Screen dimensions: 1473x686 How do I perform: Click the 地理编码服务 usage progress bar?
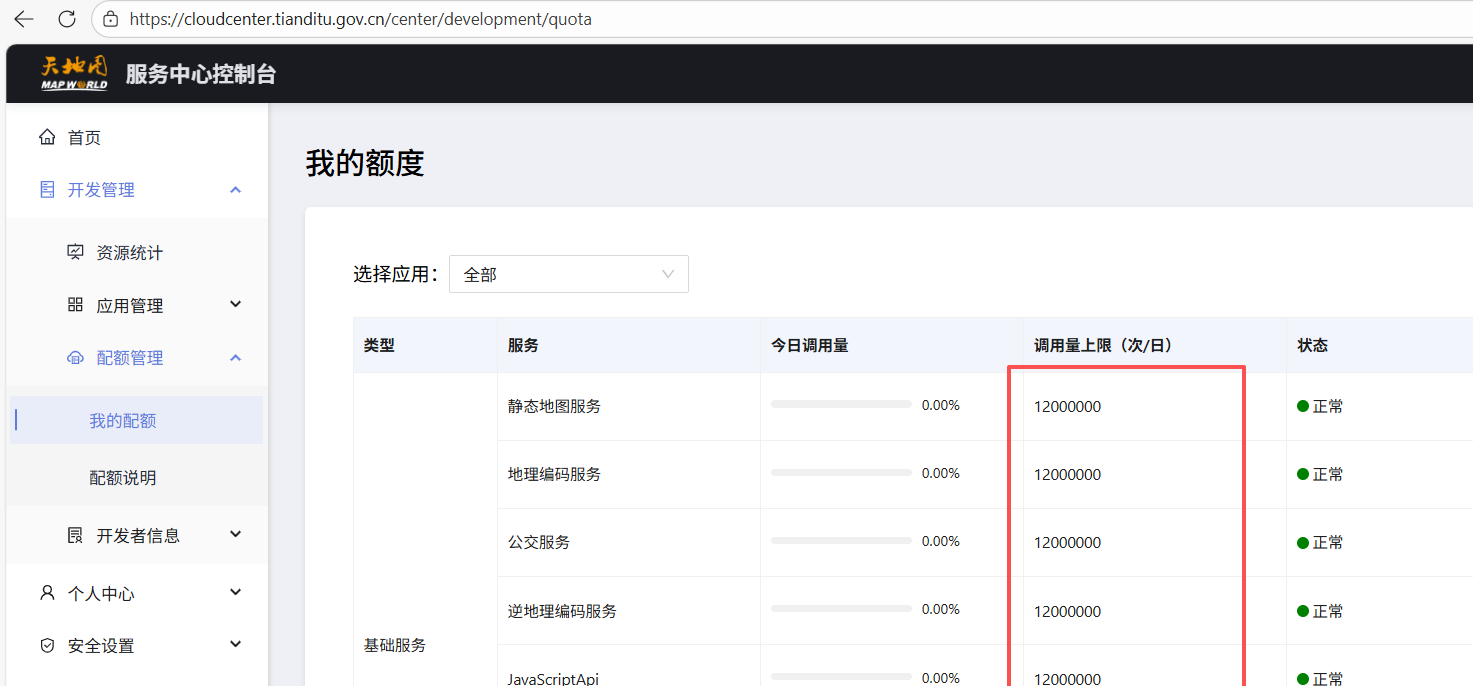pyautogui.click(x=841, y=473)
